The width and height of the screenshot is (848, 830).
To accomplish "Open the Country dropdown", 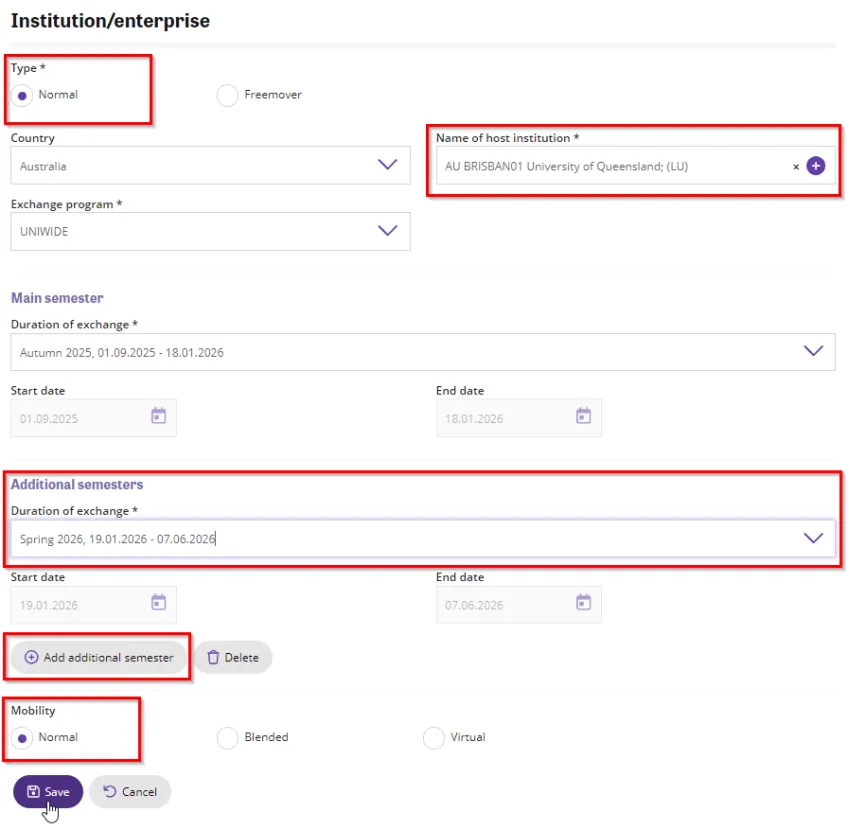I will (x=388, y=165).
